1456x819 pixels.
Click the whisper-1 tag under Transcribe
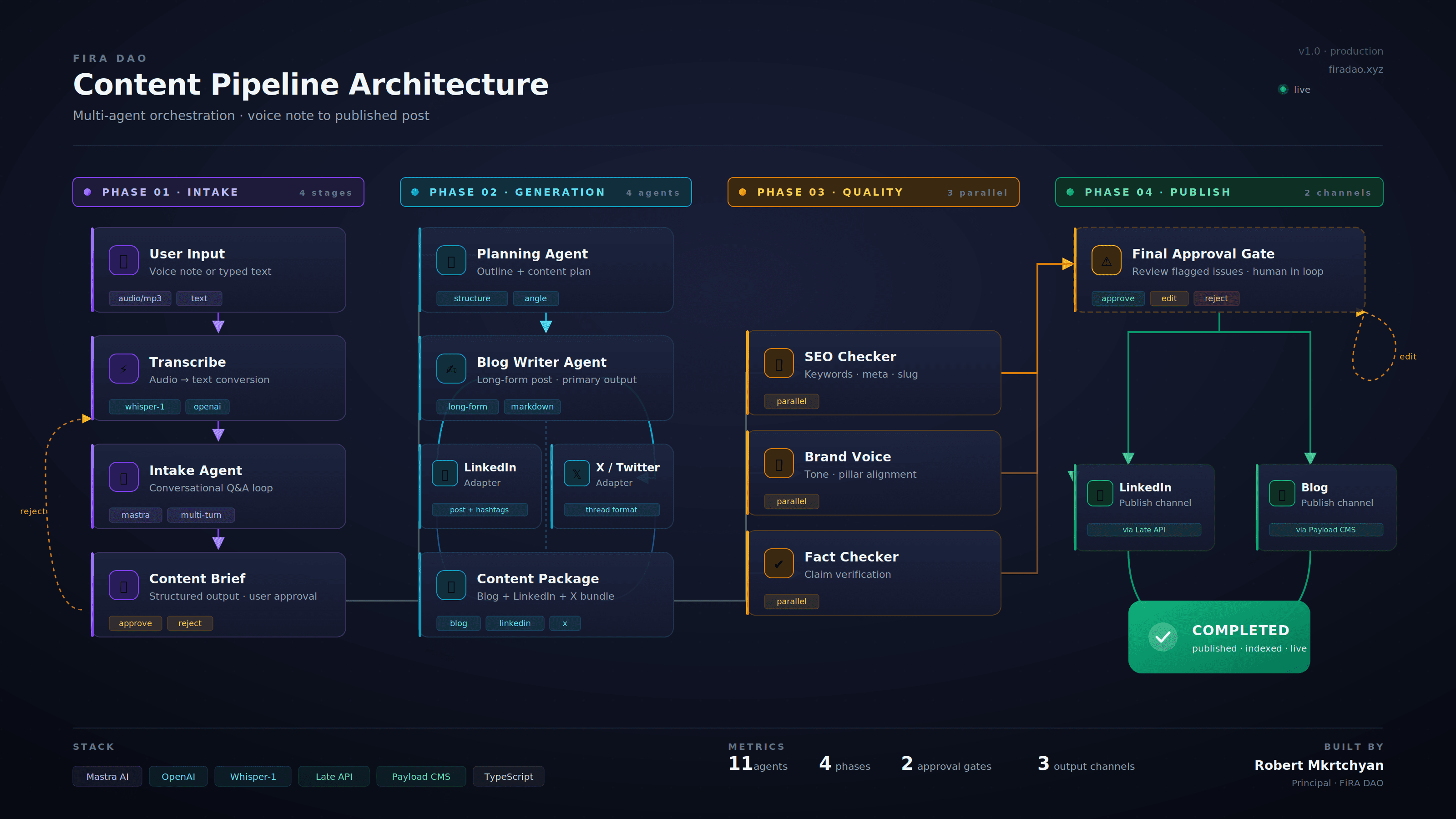point(145,406)
